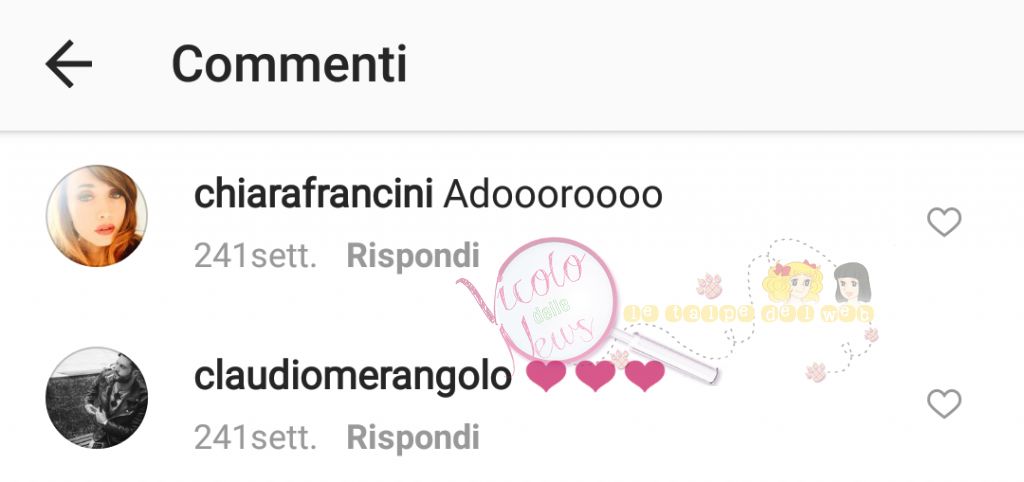Screen dimensions: 1024x482
Task: Go back using the left arrow
Action: [x=69, y=63]
